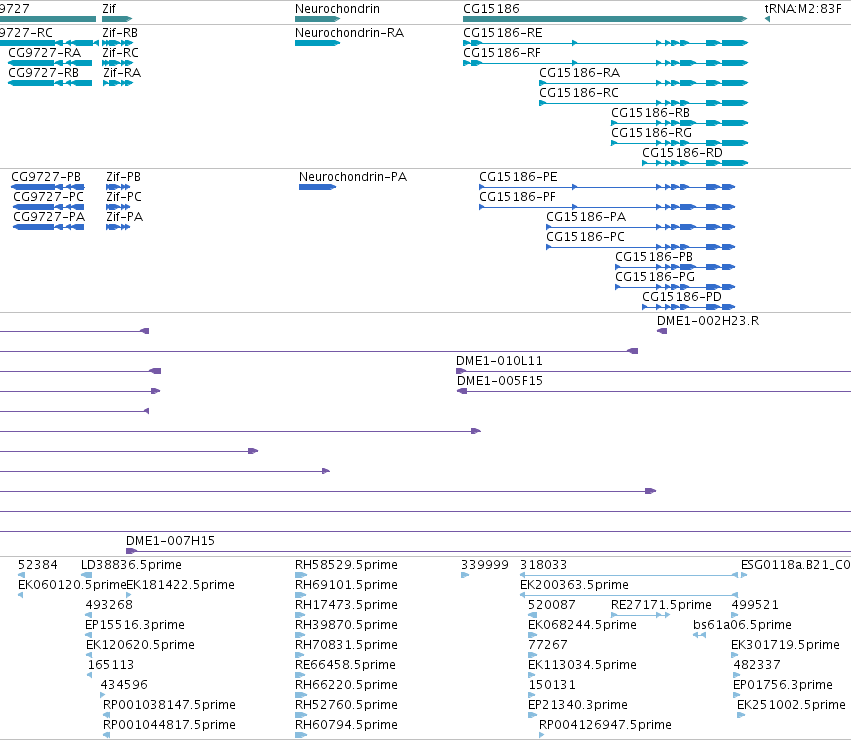This screenshot has height=740, width=851.
Task: Click the CG9727-RB transcript label
Action: [x=43, y=73]
